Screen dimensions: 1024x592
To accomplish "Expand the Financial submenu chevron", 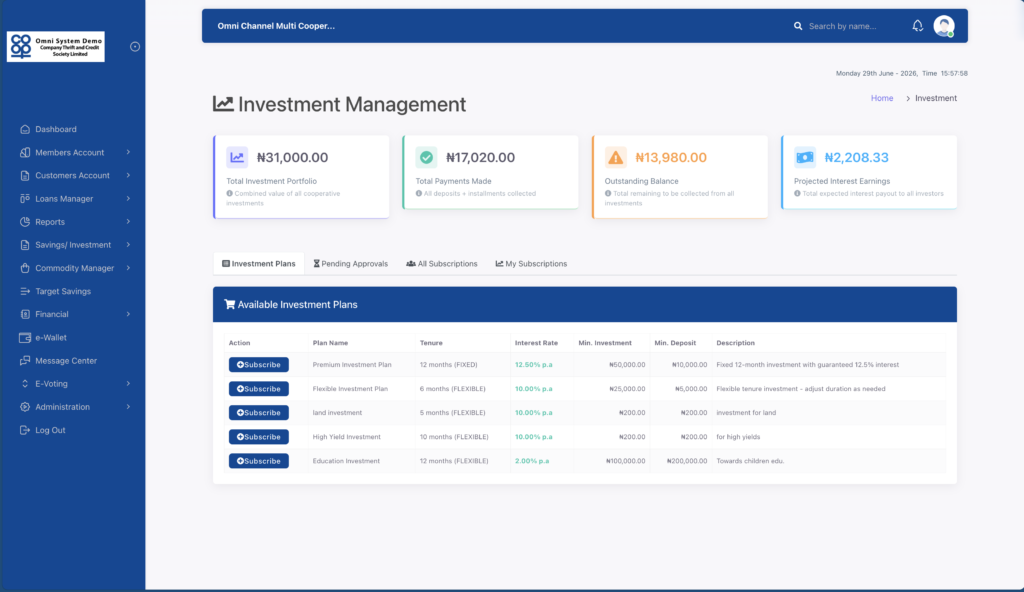I will 128,314.
